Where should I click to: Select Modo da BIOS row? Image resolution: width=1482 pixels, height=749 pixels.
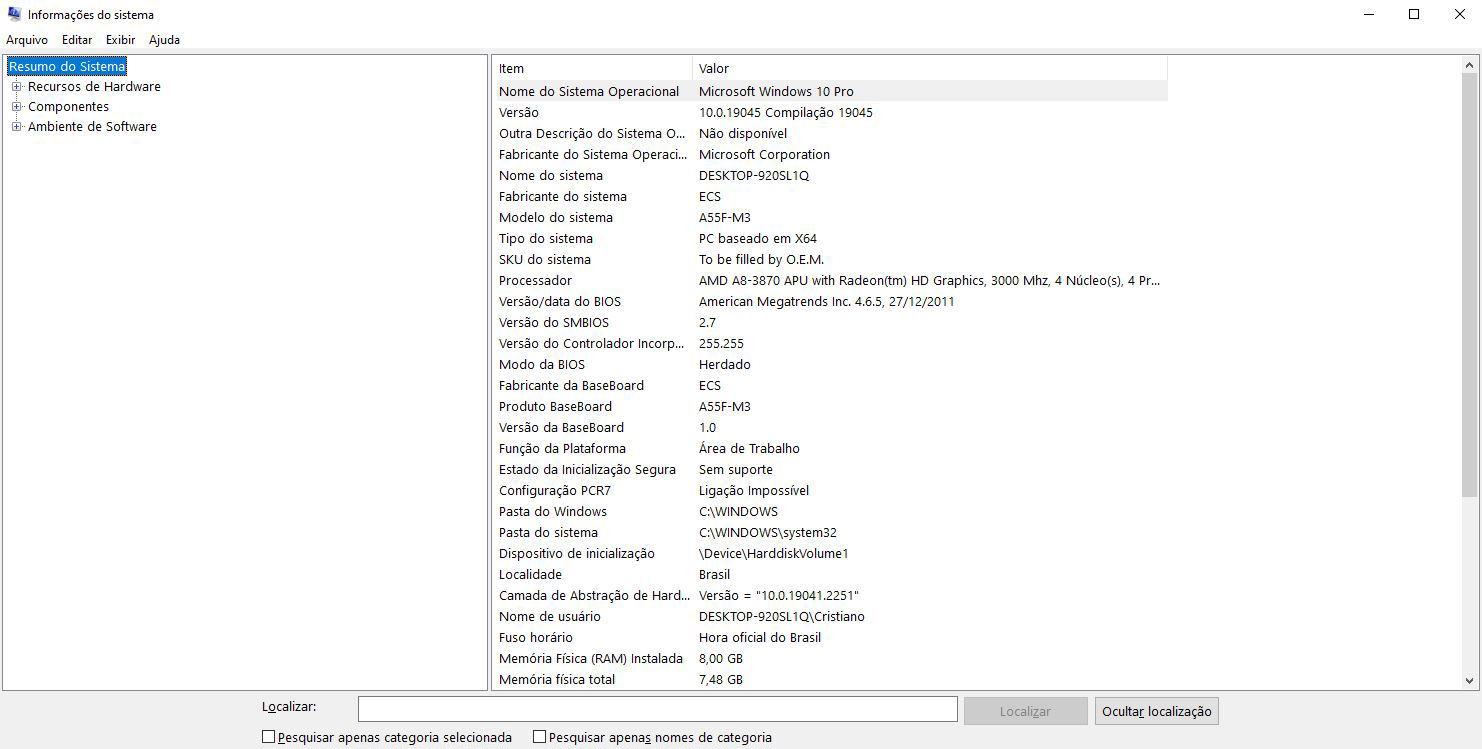click(830, 364)
